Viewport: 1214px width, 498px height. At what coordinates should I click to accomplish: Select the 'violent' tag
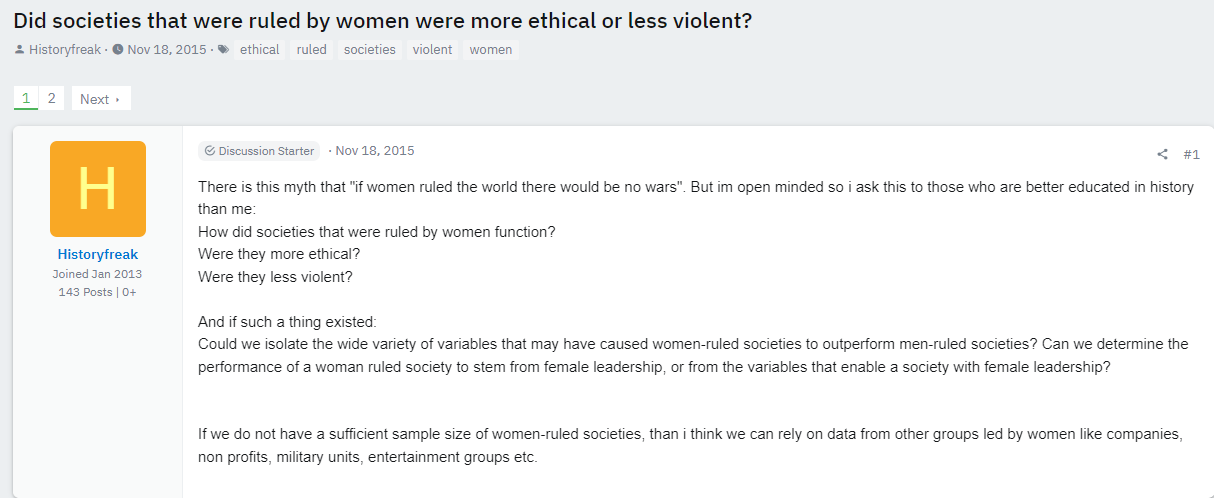[432, 49]
